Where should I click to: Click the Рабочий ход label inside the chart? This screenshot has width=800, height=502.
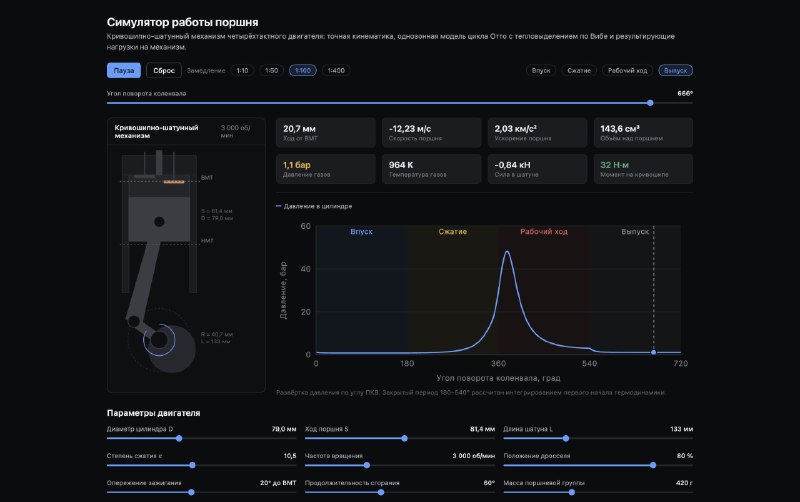(543, 232)
